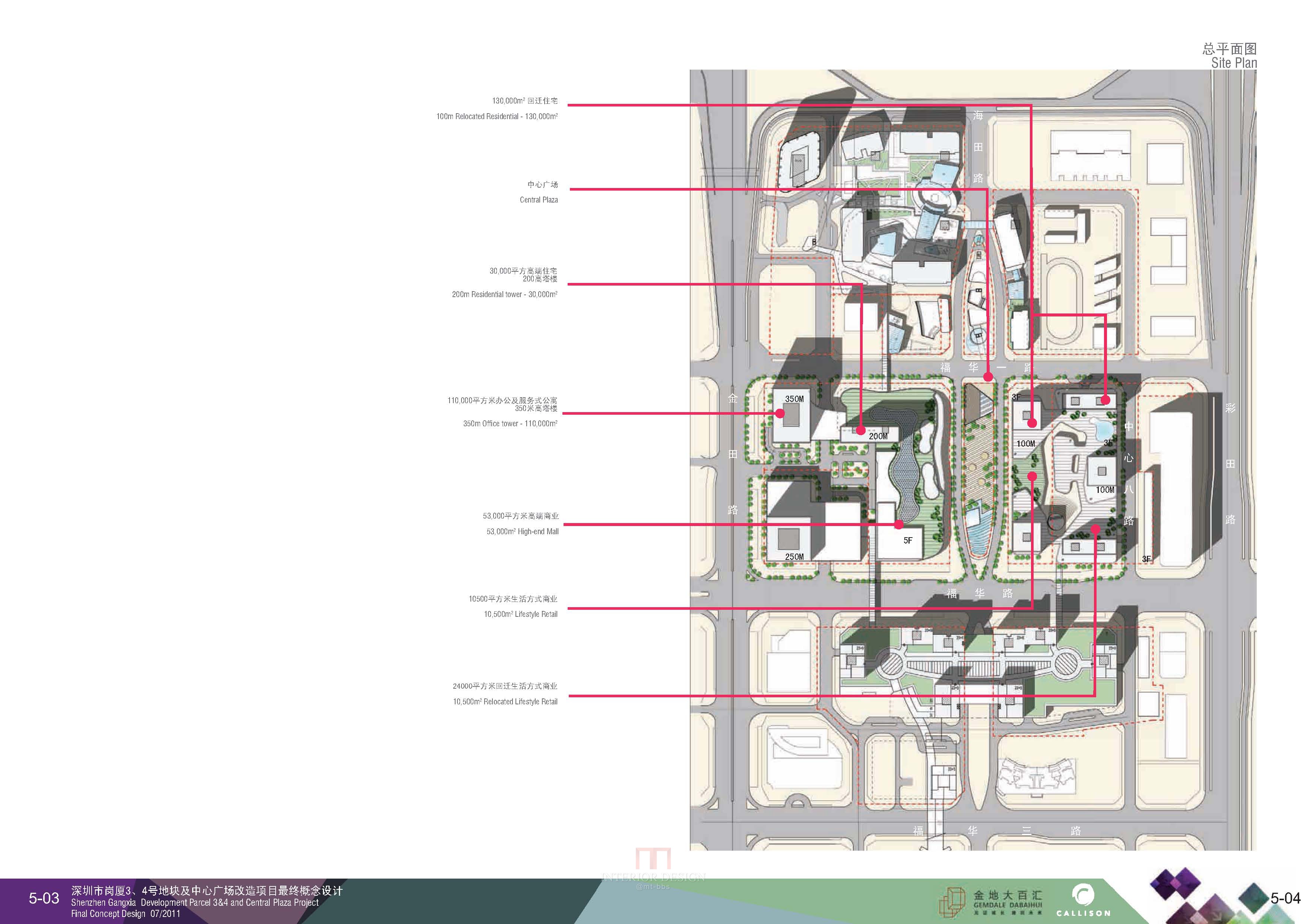This screenshot has width=1307, height=924.
Task: Select '24000平方米回迁生活方式商业' legend text
Action: point(505,686)
